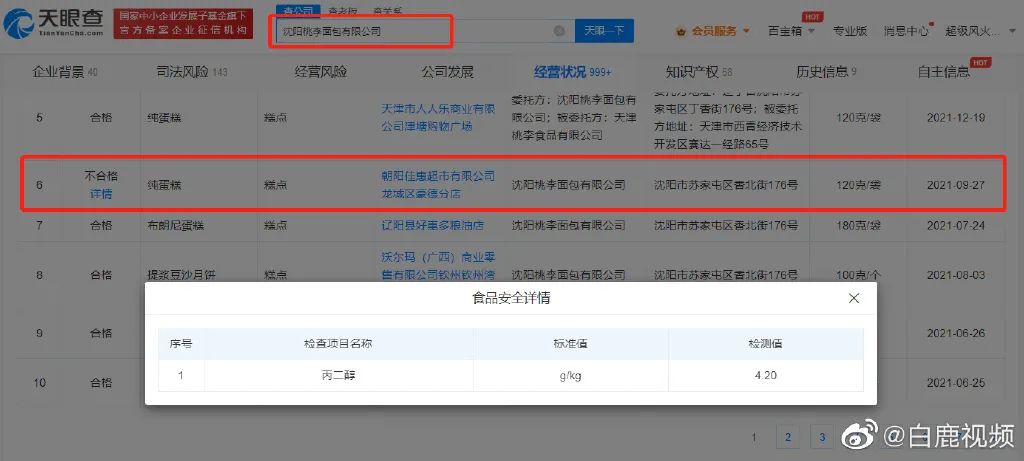Open 天津市人人乐商业有限公司 store link
The image size is (1024, 461).
(x=438, y=118)
